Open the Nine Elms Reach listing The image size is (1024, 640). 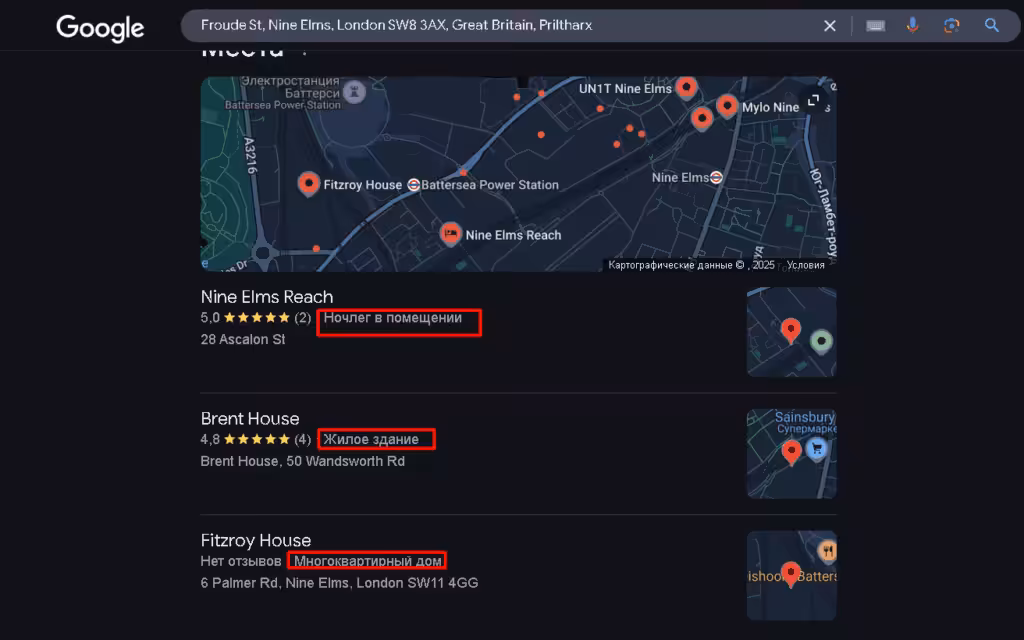point(266,296)
